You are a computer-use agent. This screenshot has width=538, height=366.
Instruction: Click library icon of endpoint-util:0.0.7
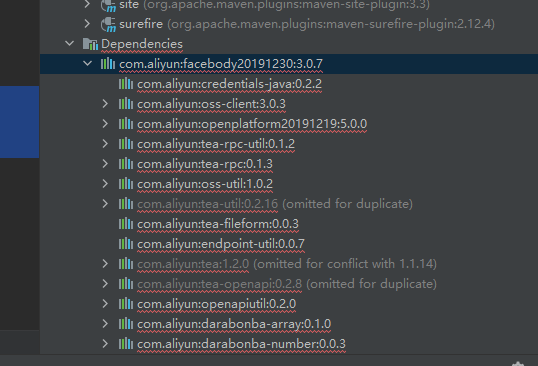[x=126, y=244]
